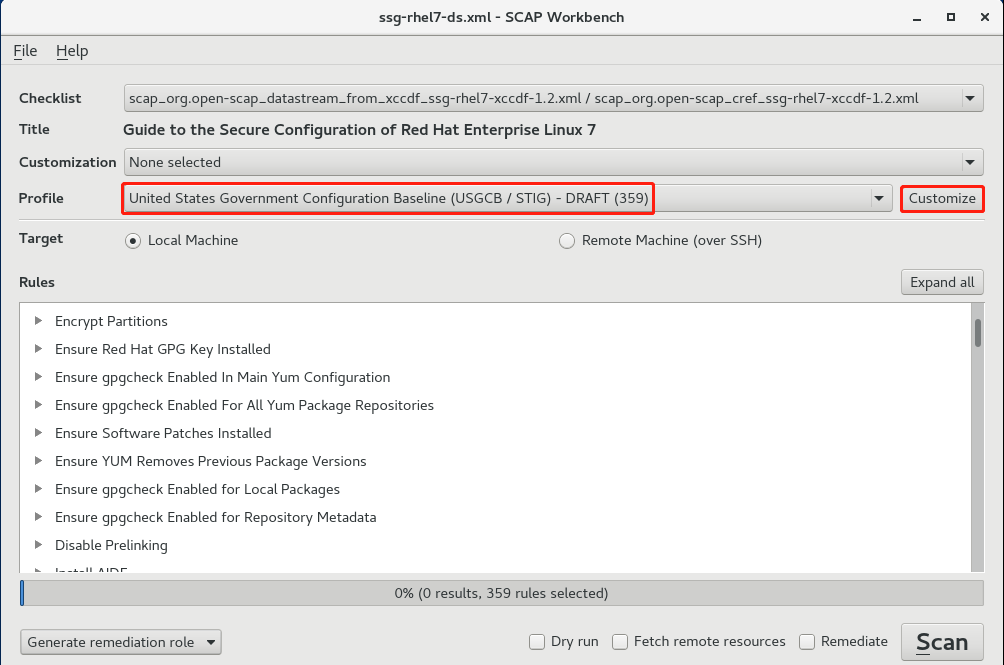Screen dimensions: 1004x665
Task: Expand the Disable Prelinking rule arrow
Action: (39, 545)
